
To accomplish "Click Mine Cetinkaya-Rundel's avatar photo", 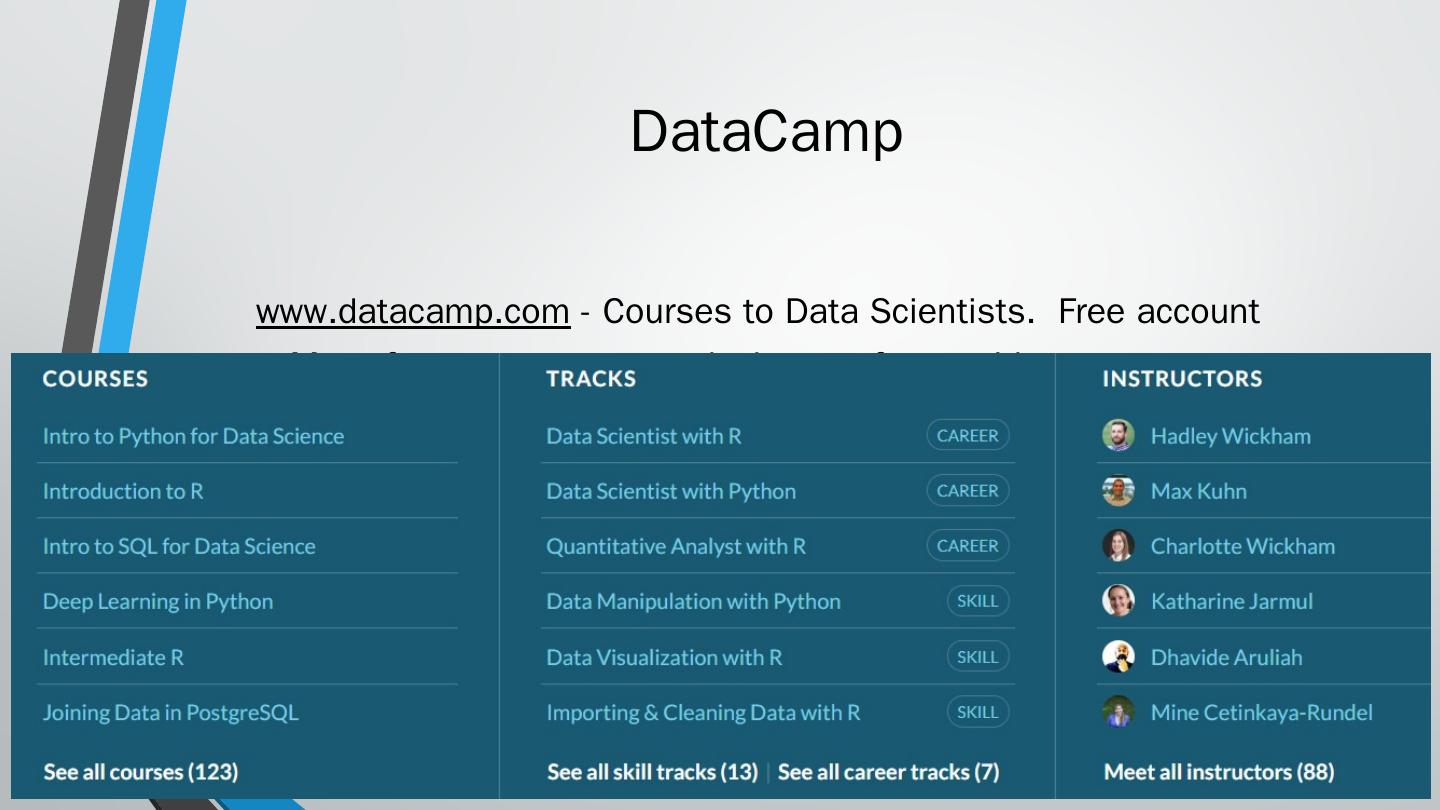I will tap(1118, 712).
